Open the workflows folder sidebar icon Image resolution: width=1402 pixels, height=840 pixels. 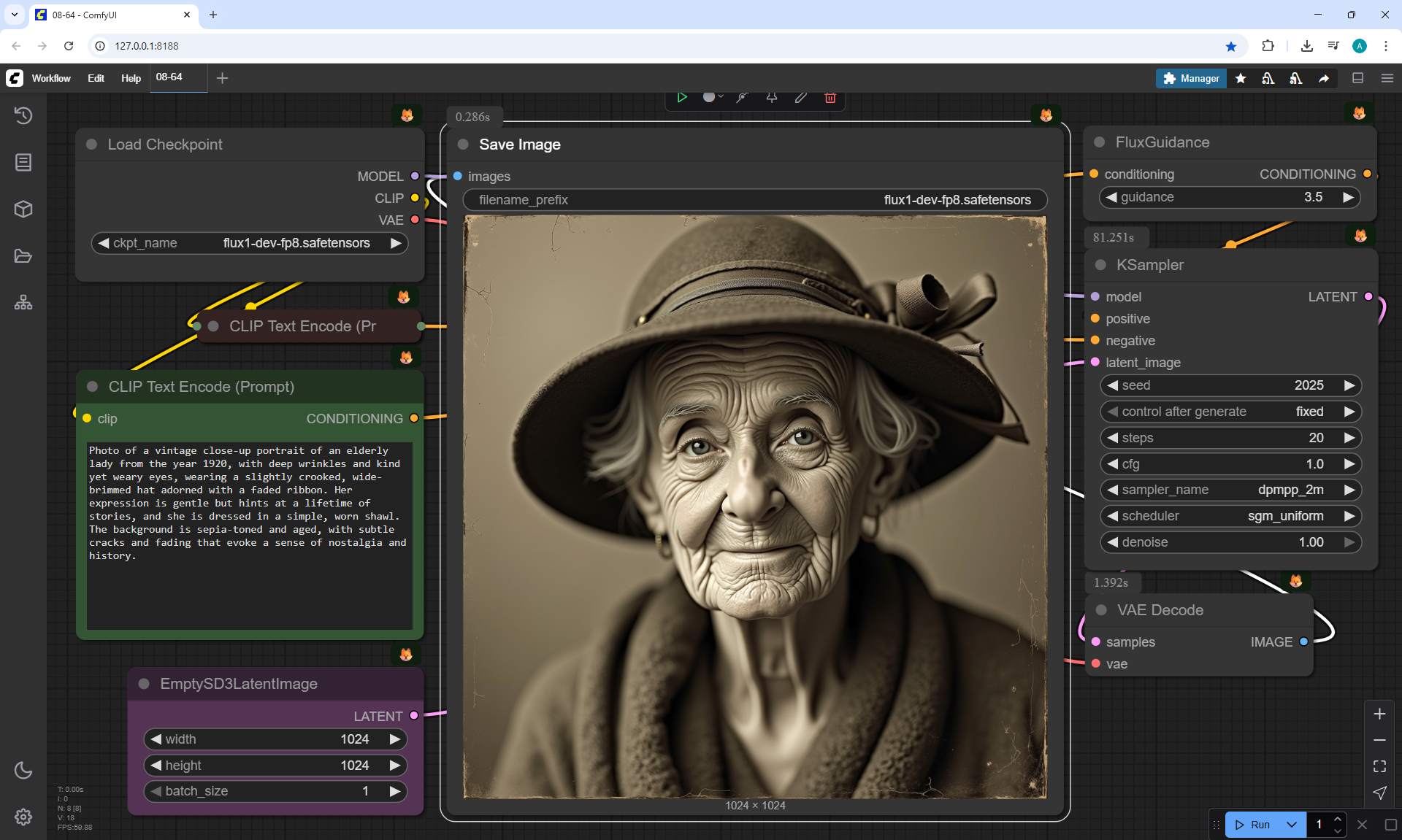click(23, 256)
